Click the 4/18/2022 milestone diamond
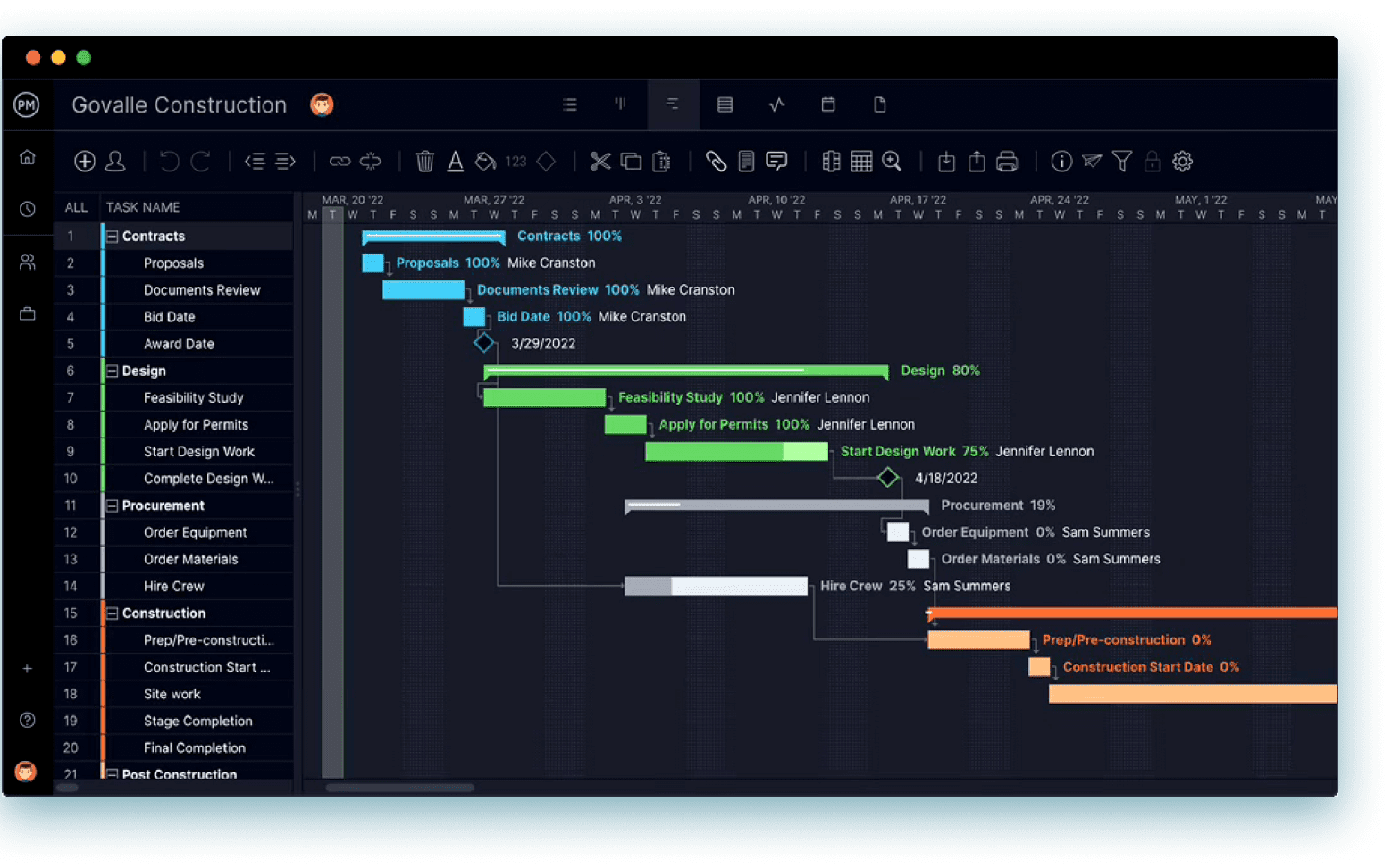1392x868 pixels. (888, 478)
